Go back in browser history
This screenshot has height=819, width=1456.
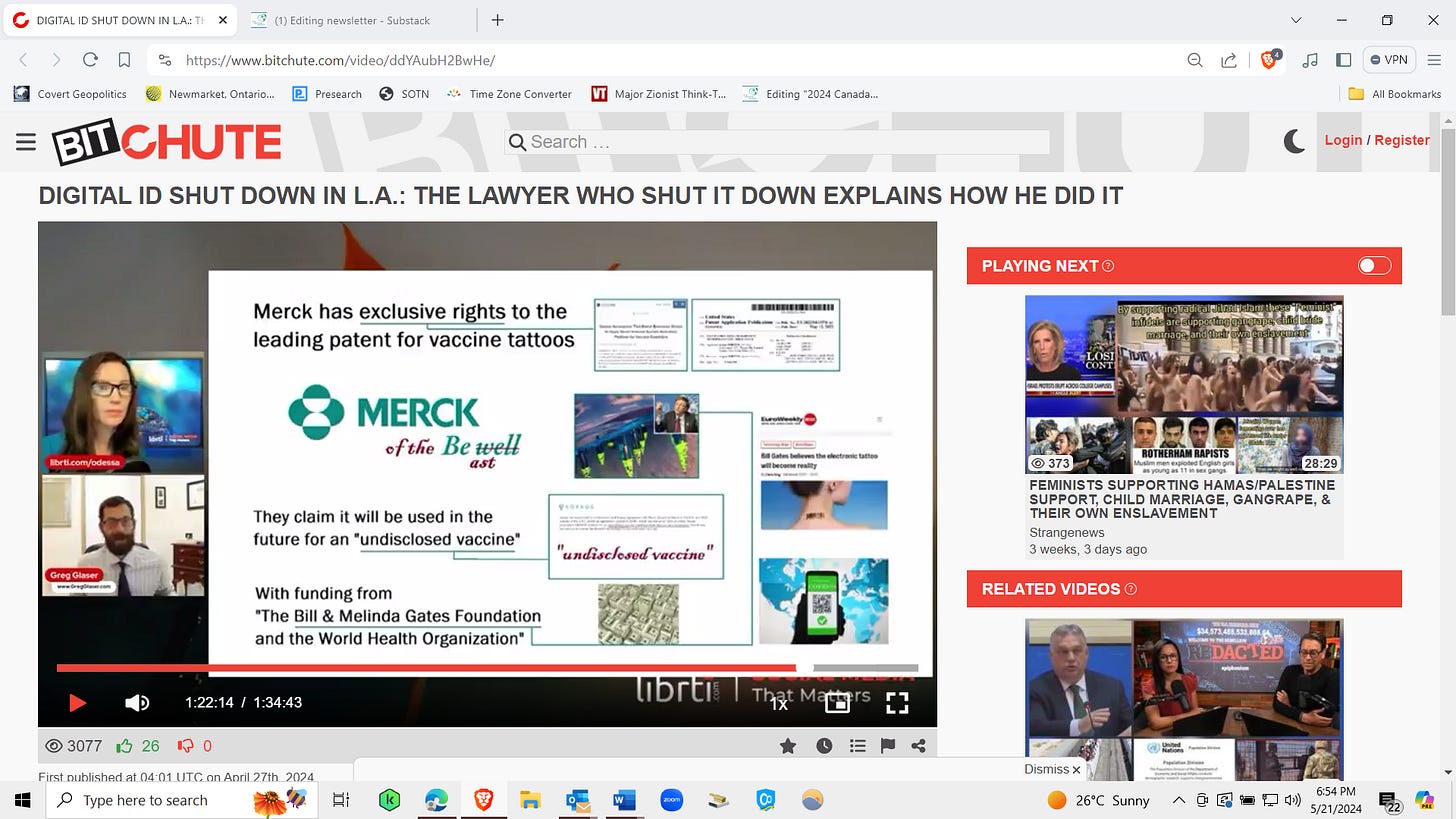tap(24, 60)
